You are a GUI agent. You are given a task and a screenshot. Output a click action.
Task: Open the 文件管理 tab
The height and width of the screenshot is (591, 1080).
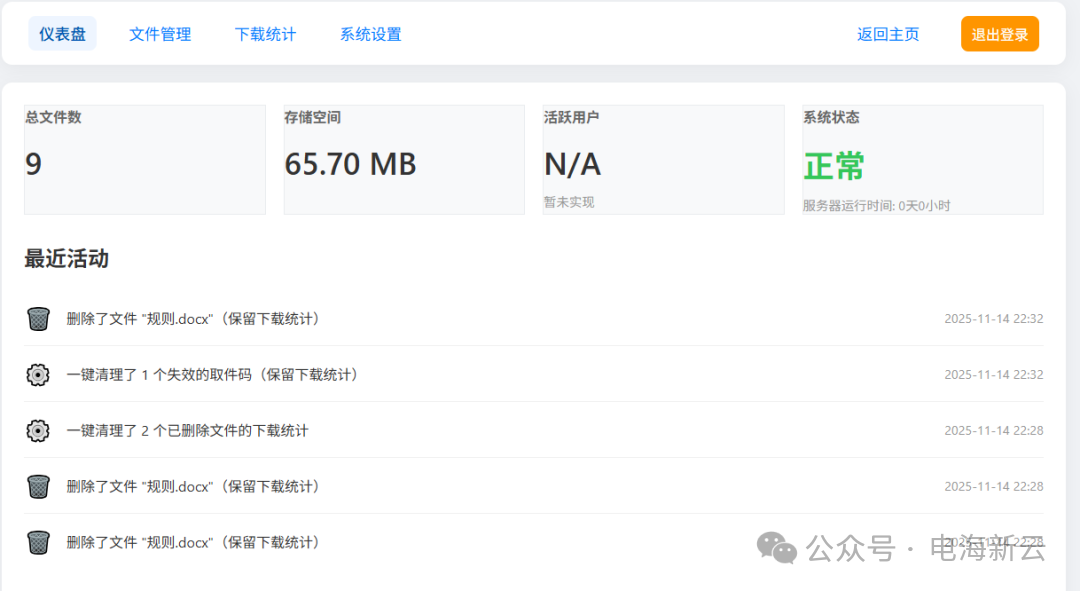pyautogui.click(x=160, y=34)
